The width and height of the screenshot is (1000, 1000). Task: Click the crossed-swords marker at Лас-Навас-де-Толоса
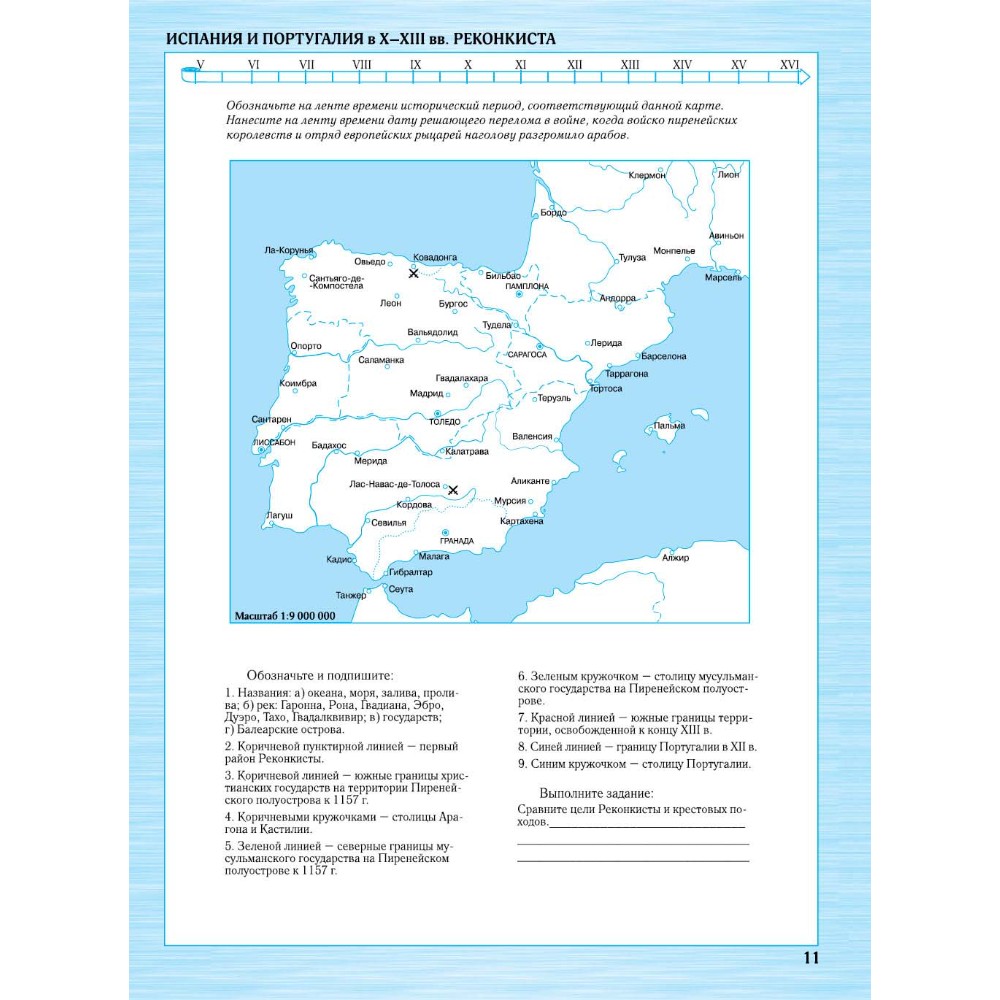pos(453,490)
